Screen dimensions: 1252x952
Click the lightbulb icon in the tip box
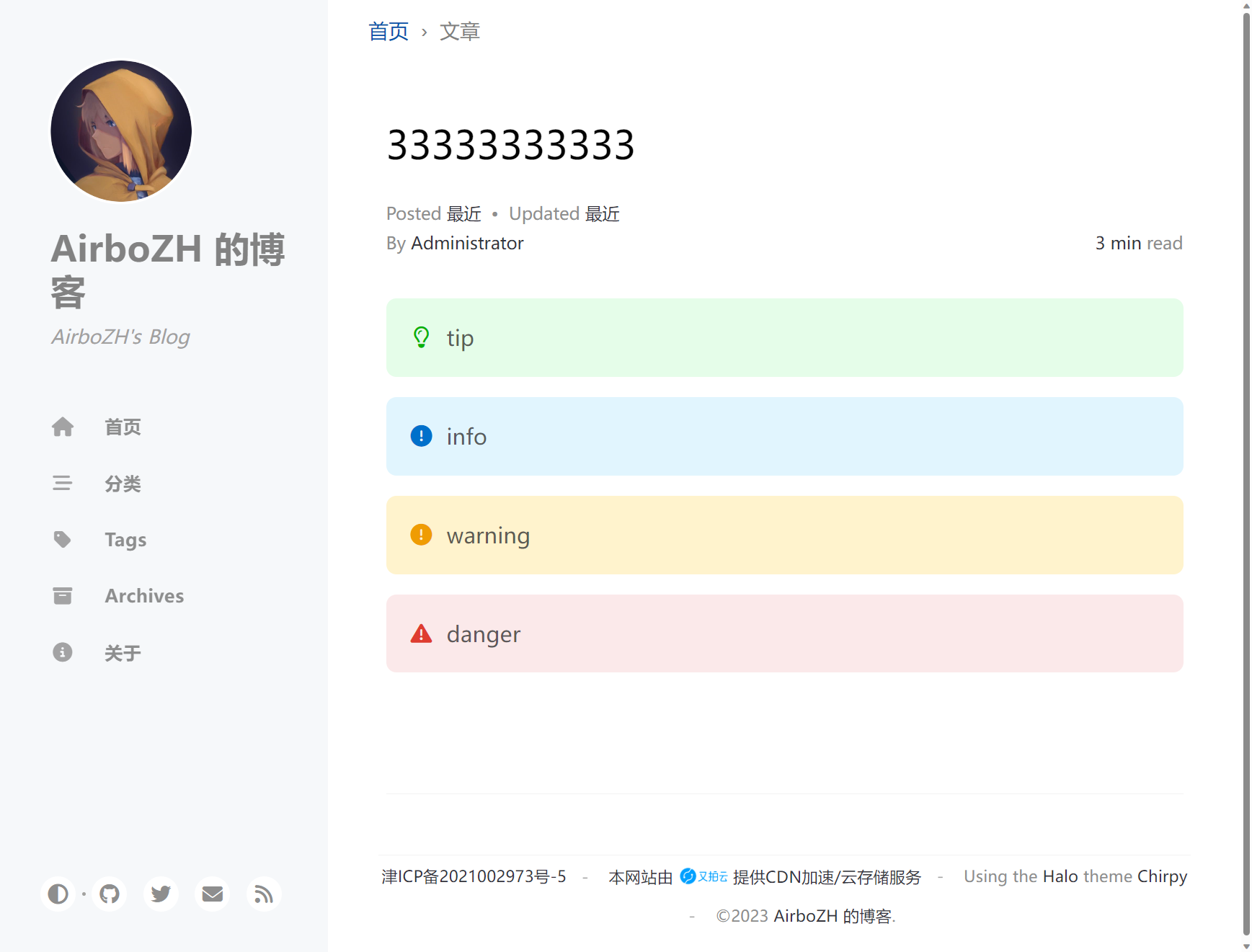point(421,337)
